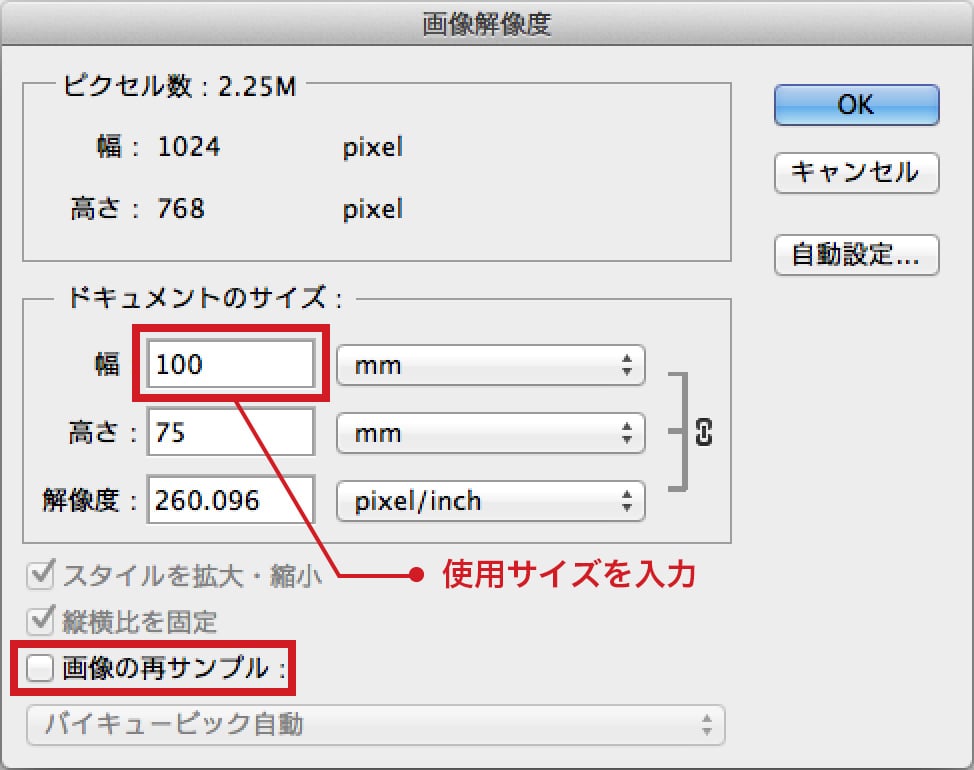Screen dimensions: 974x770
Task: Click the pixel width value 1024
Action: click(x=189, y=148)
